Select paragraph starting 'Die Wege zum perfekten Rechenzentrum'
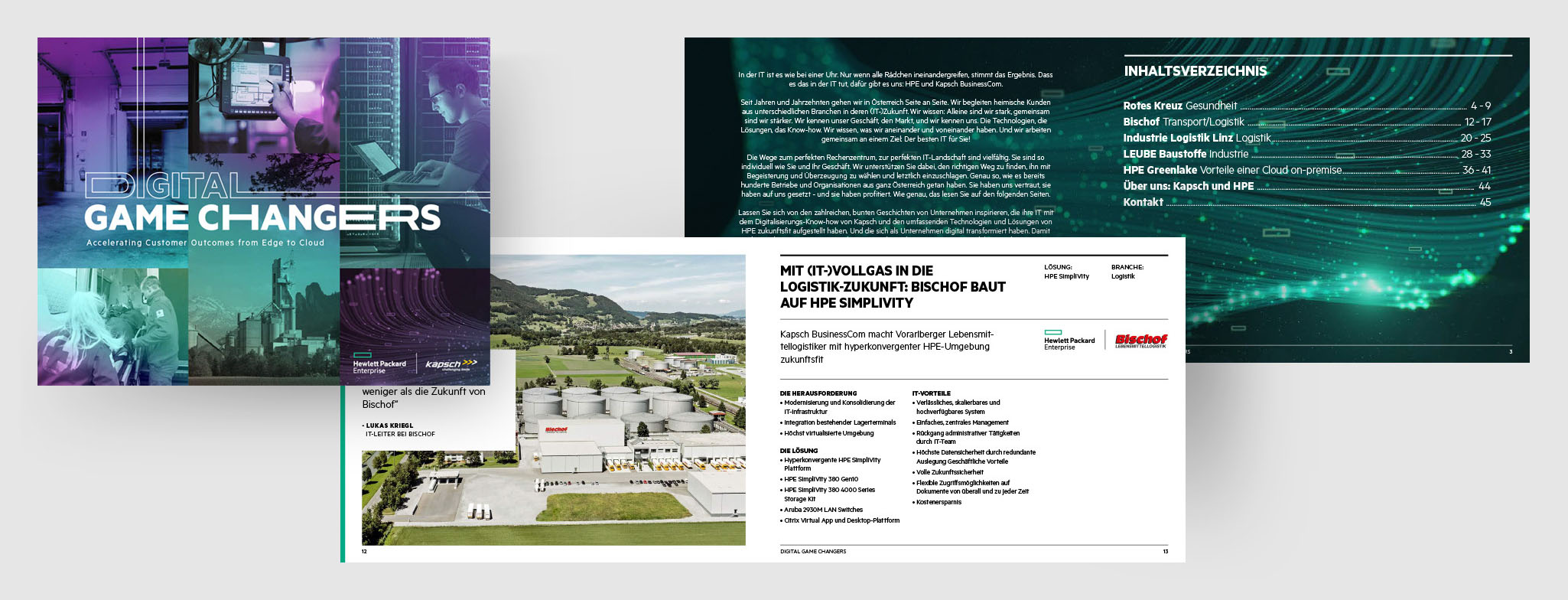This screenshot has width=1568, height=600. click(896, 176)
